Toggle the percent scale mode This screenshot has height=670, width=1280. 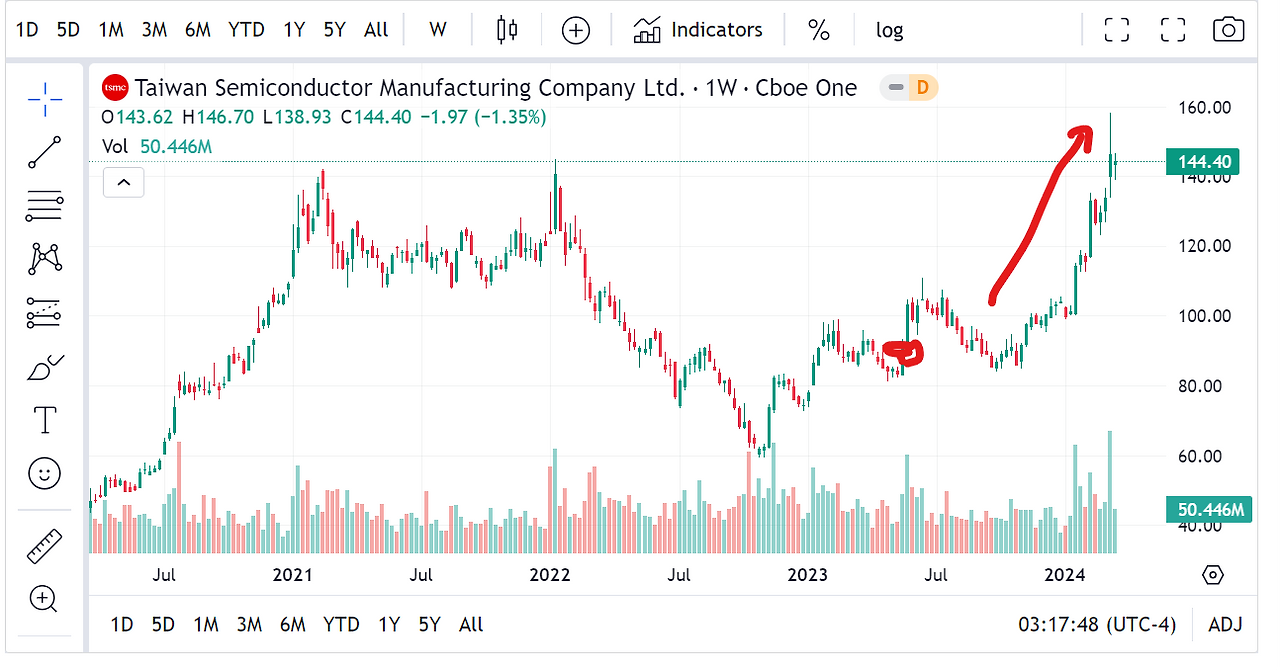pyautogui.click(x=819, y=30)
